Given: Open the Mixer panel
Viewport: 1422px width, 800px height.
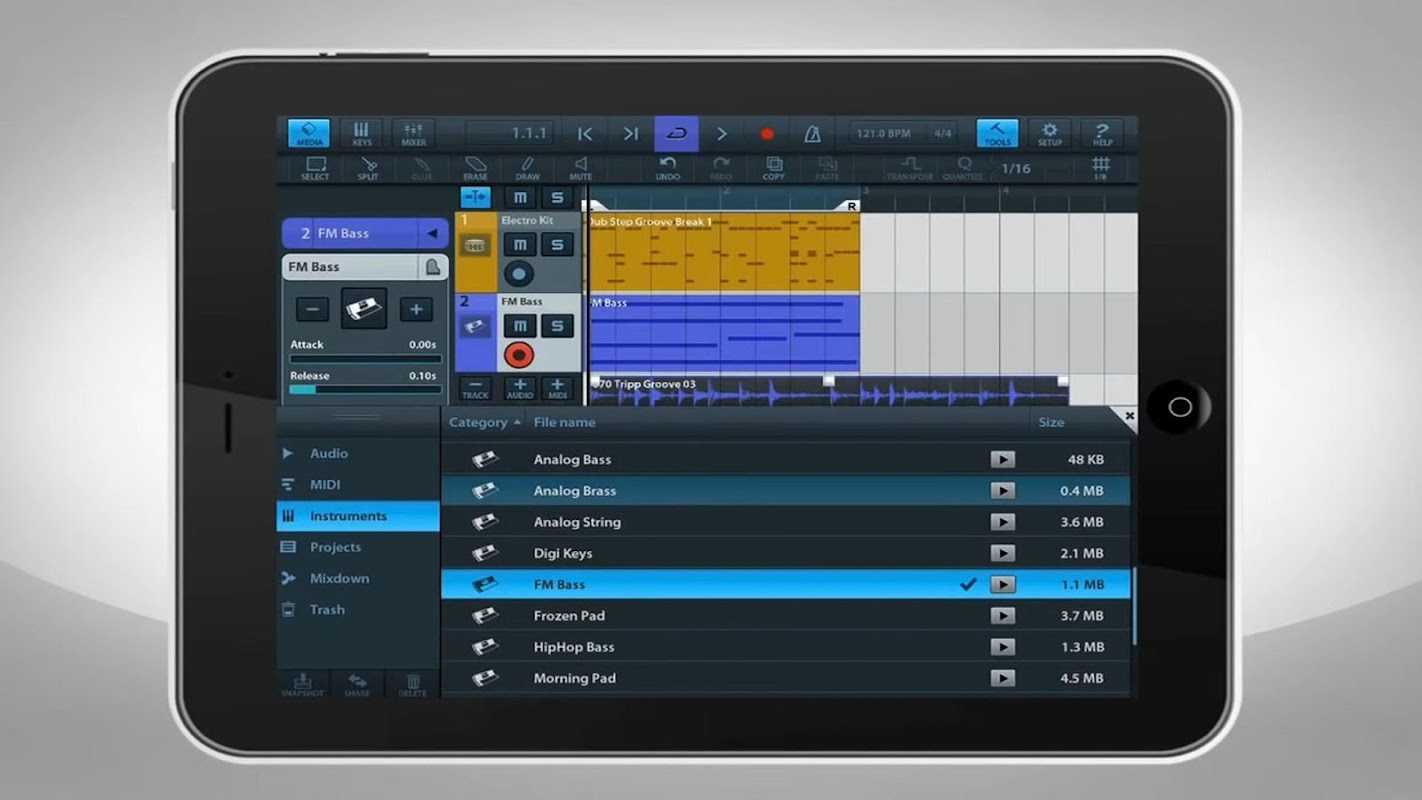Looking at the screenshot, I should (413, 134).
